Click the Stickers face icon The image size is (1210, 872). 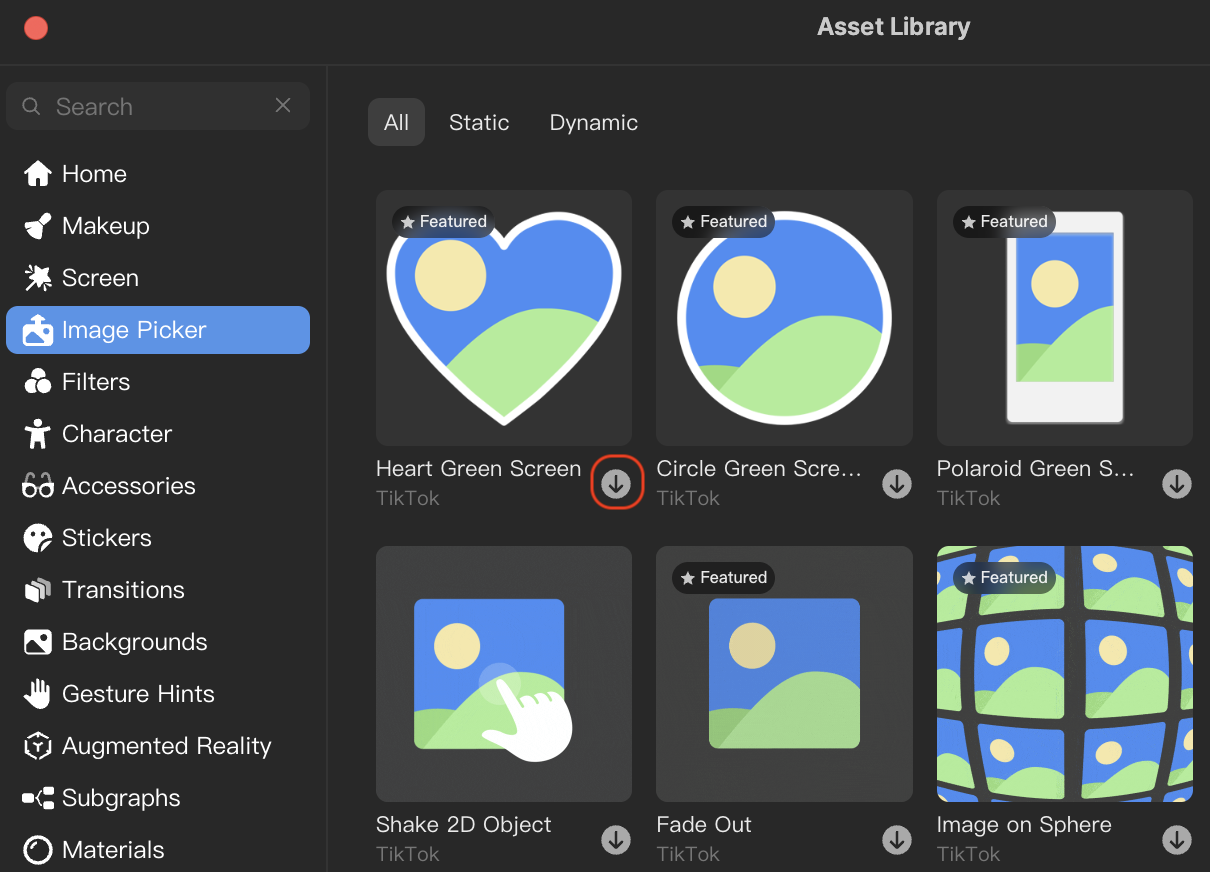[x=37, y=538]
